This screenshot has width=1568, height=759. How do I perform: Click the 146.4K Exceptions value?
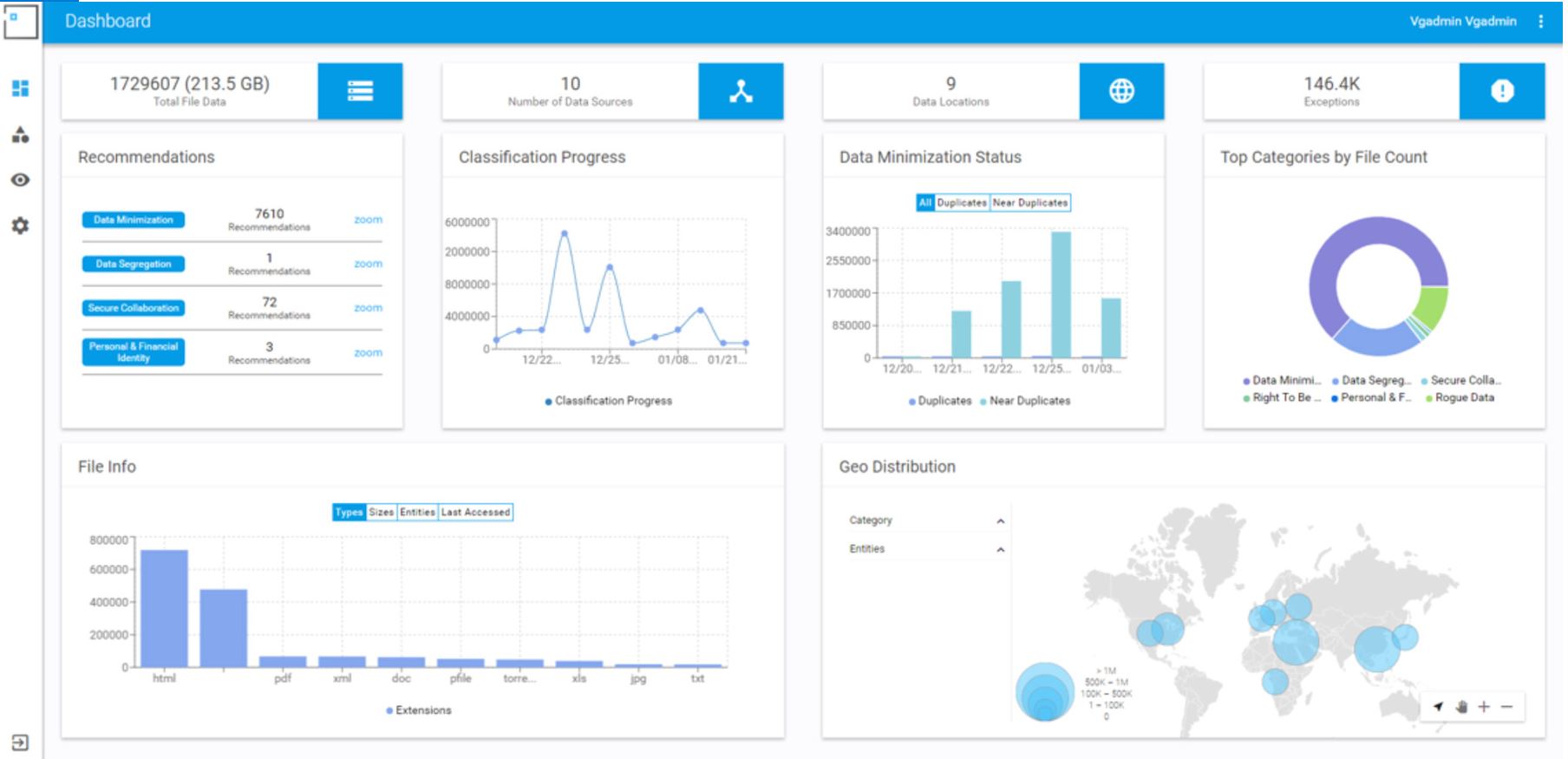click(1331, 84)
